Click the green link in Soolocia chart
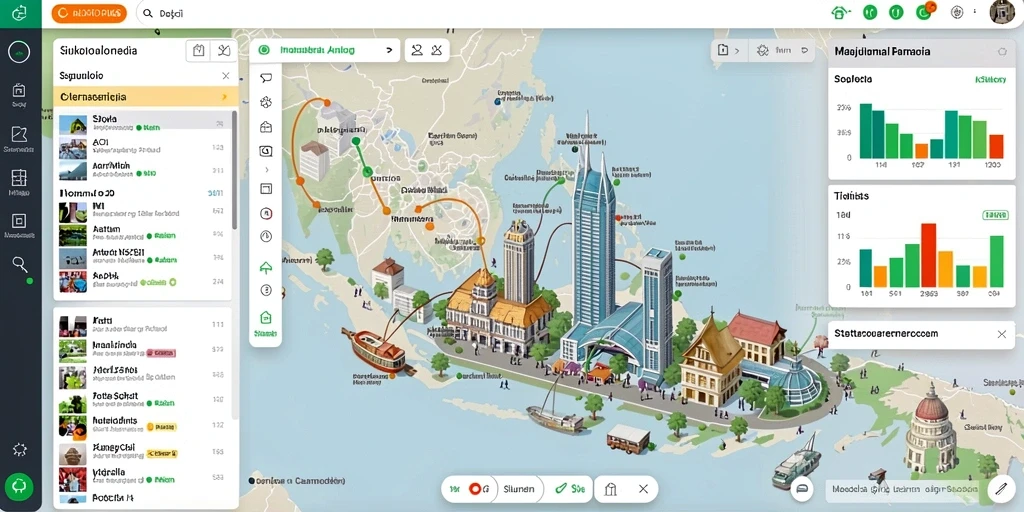The width and height of the screenshot is (1024, 512). tap(990, 80)
